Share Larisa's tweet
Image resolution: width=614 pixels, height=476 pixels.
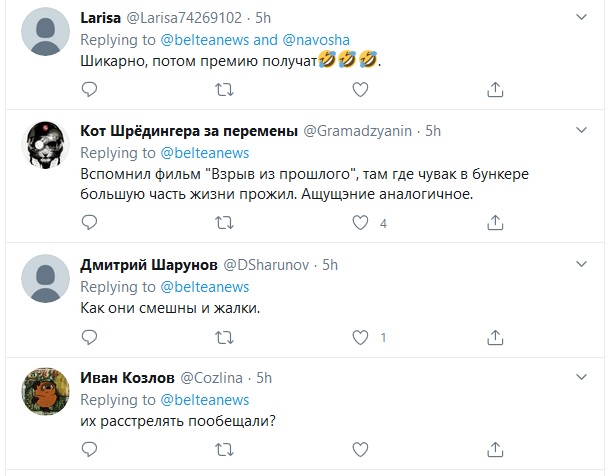[495, 90]
